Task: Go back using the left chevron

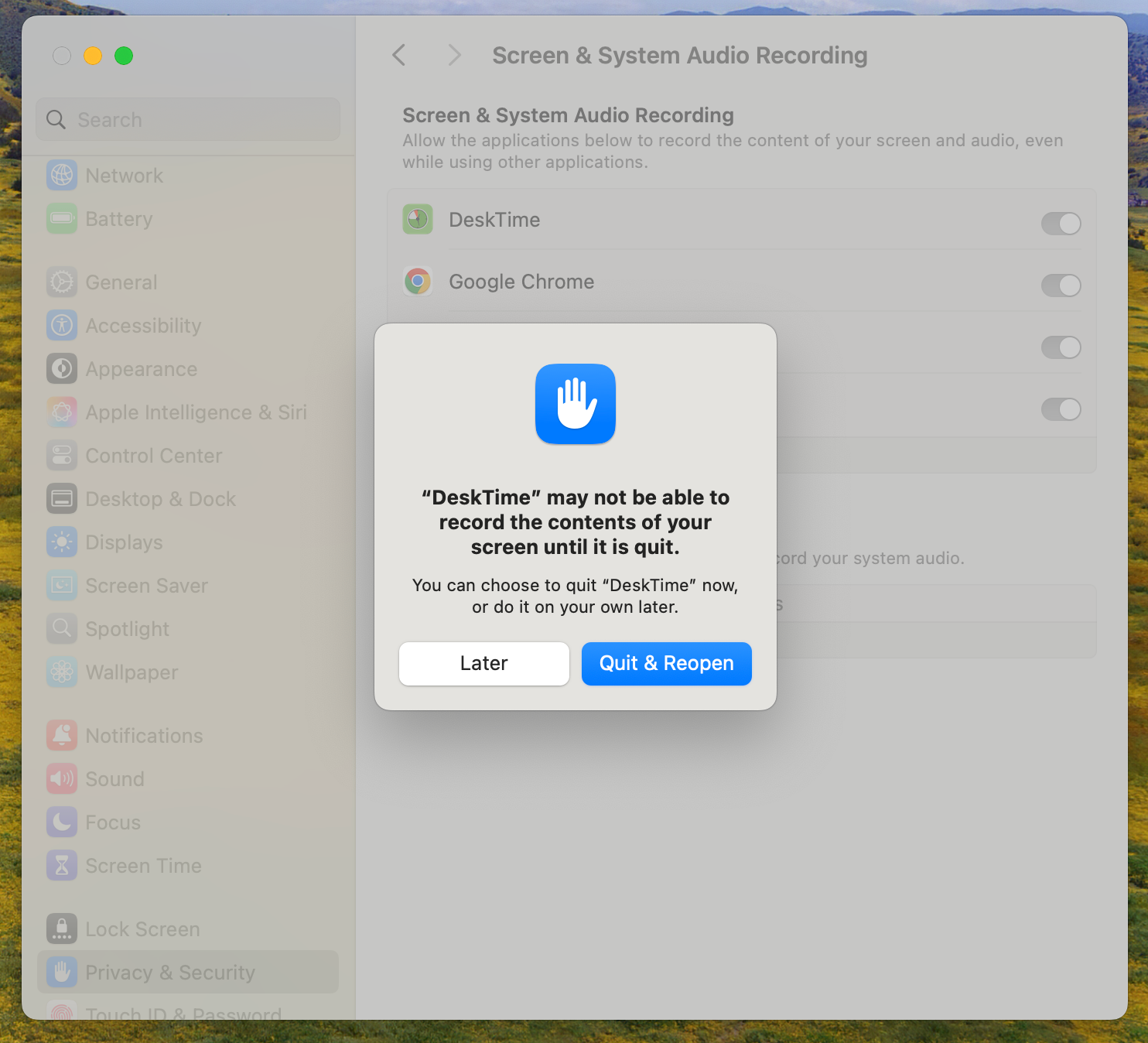Action: pyautogui.click(x=399, y=56)
